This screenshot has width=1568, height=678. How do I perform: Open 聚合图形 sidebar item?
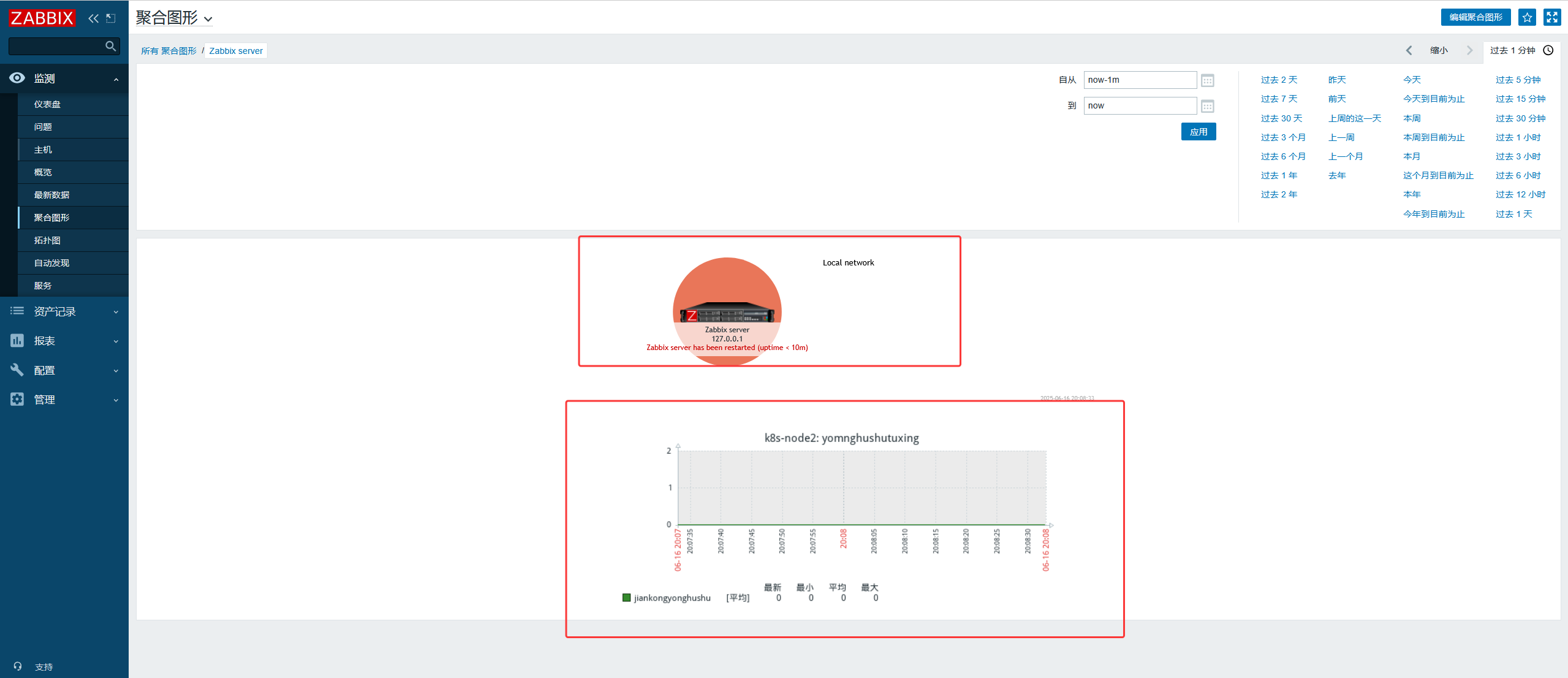pos(73,218)
